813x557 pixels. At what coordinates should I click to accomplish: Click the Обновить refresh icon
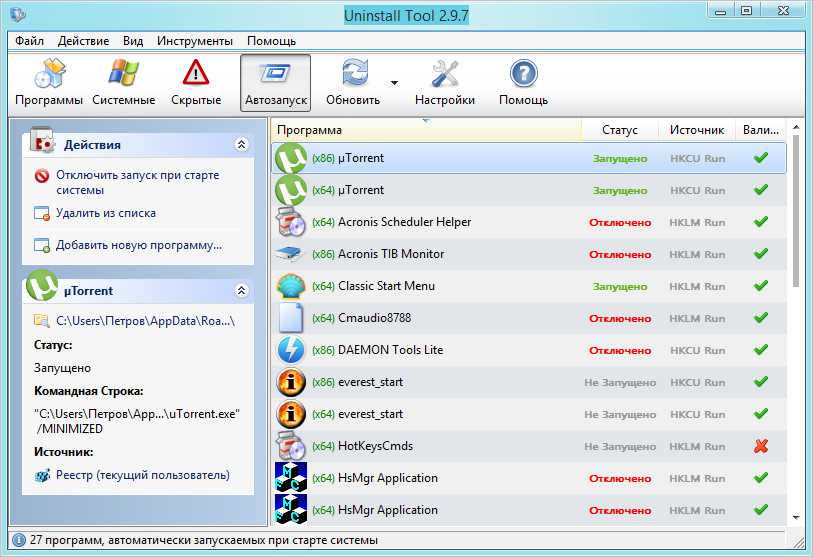click(x=354, y=74)
